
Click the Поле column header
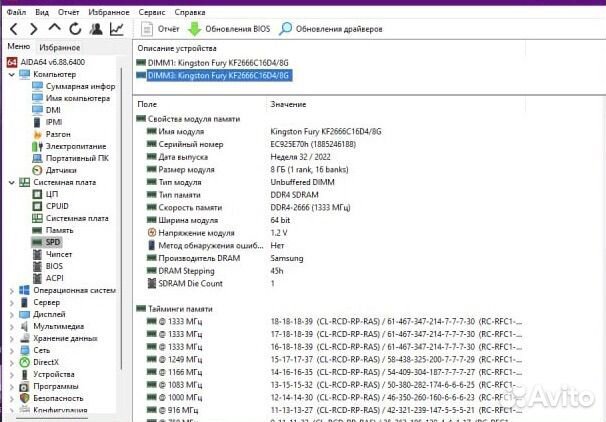point(147,104)
